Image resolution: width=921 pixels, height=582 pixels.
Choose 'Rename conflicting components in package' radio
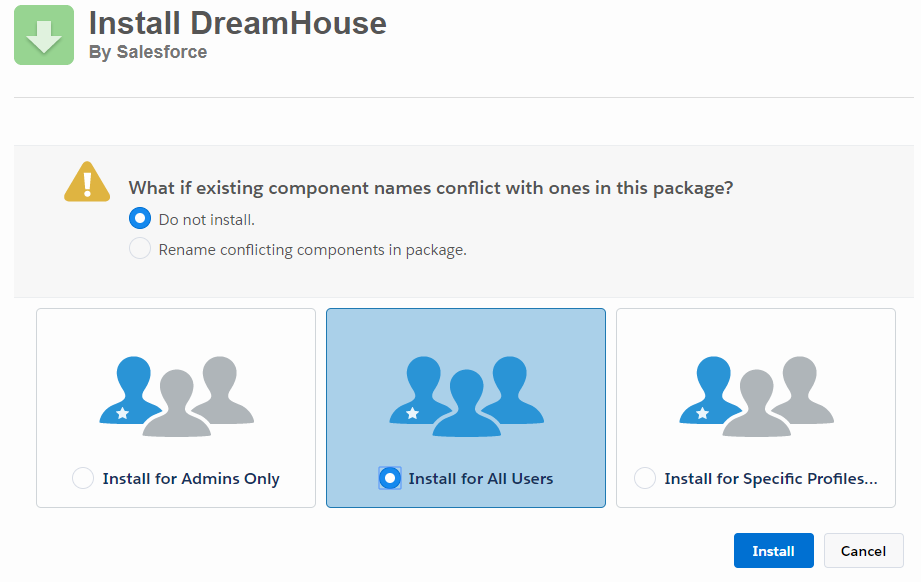[140, 249]
